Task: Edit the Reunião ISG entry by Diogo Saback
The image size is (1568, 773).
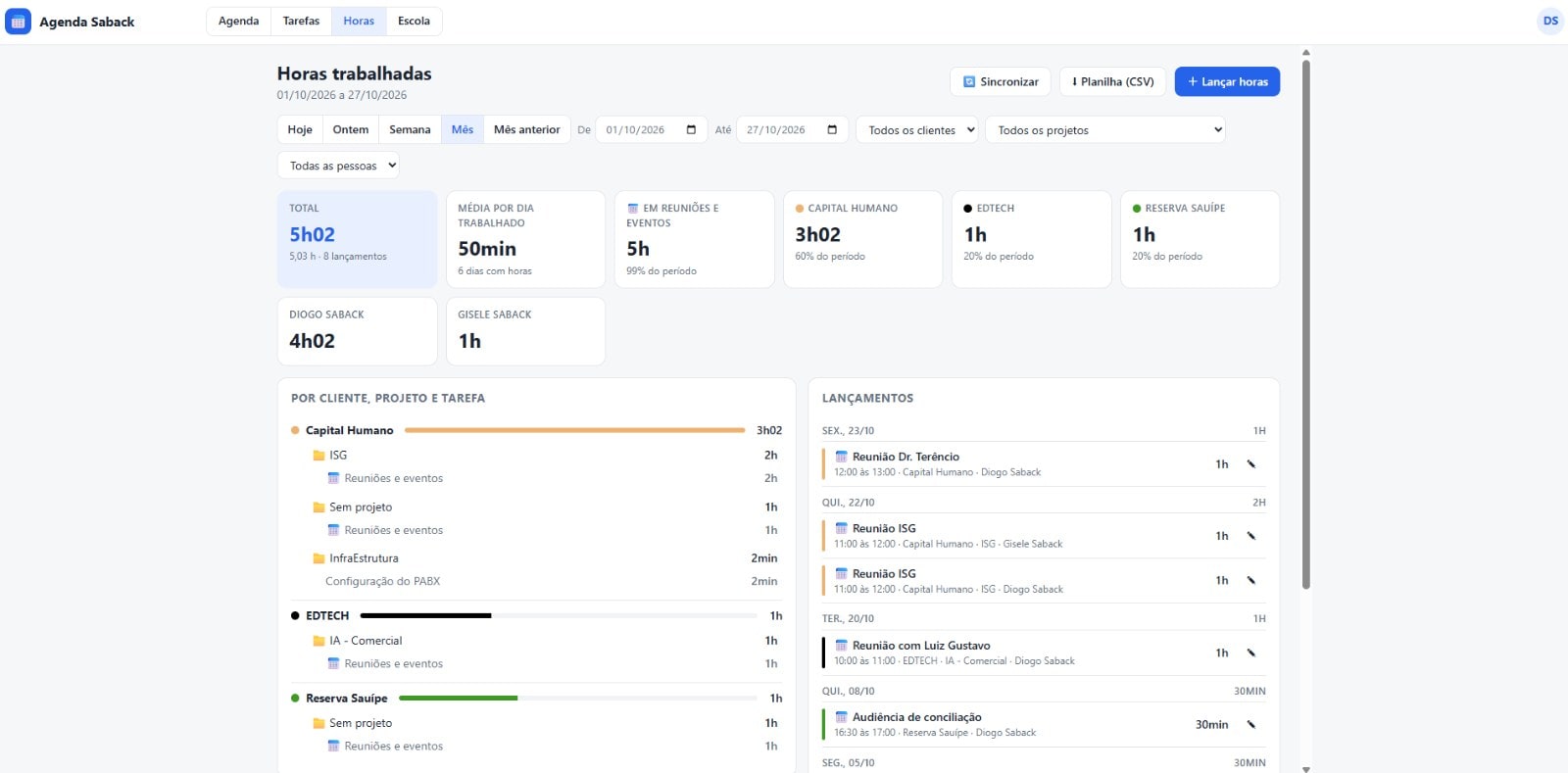Action: 1251,581
